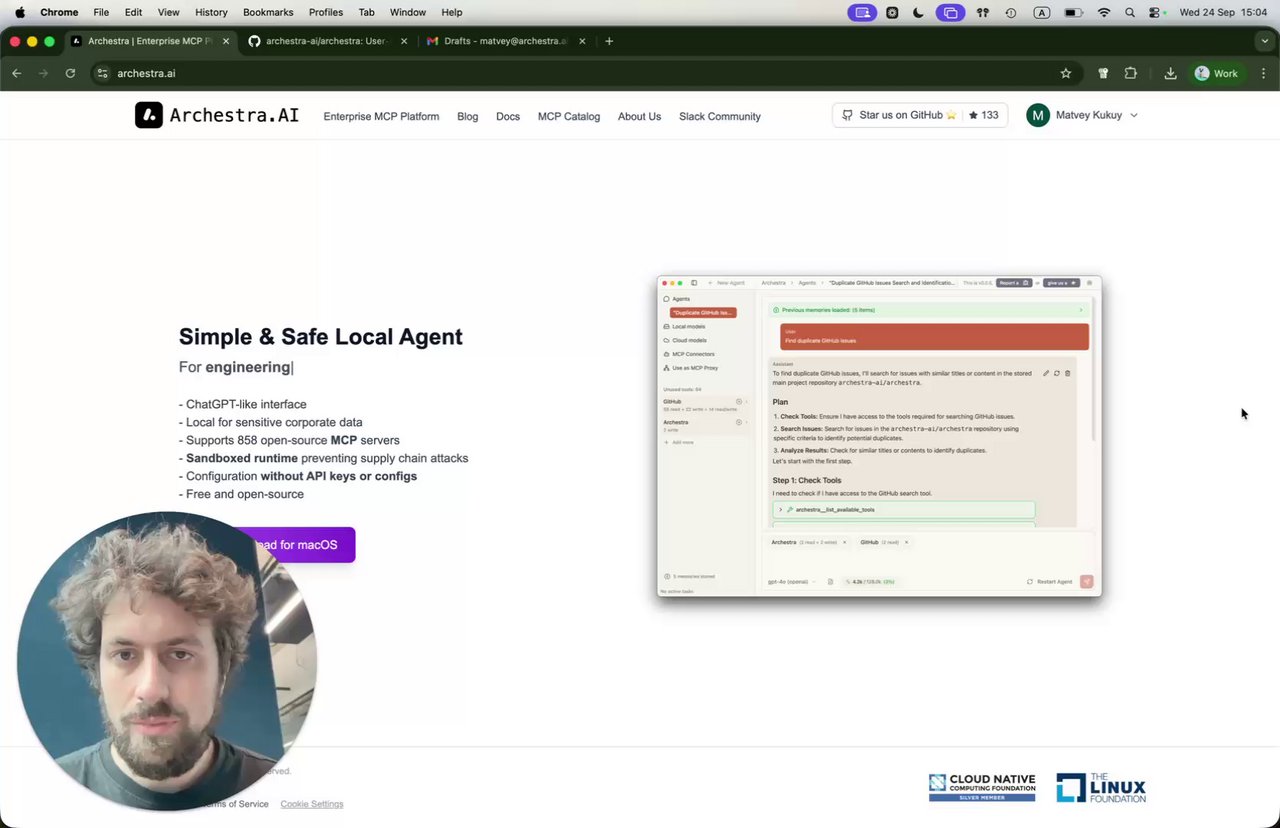Bookmark this page with star icon
This screenshot has height=828, width=1280.
pyautogui.click(x=1066, y=73)
